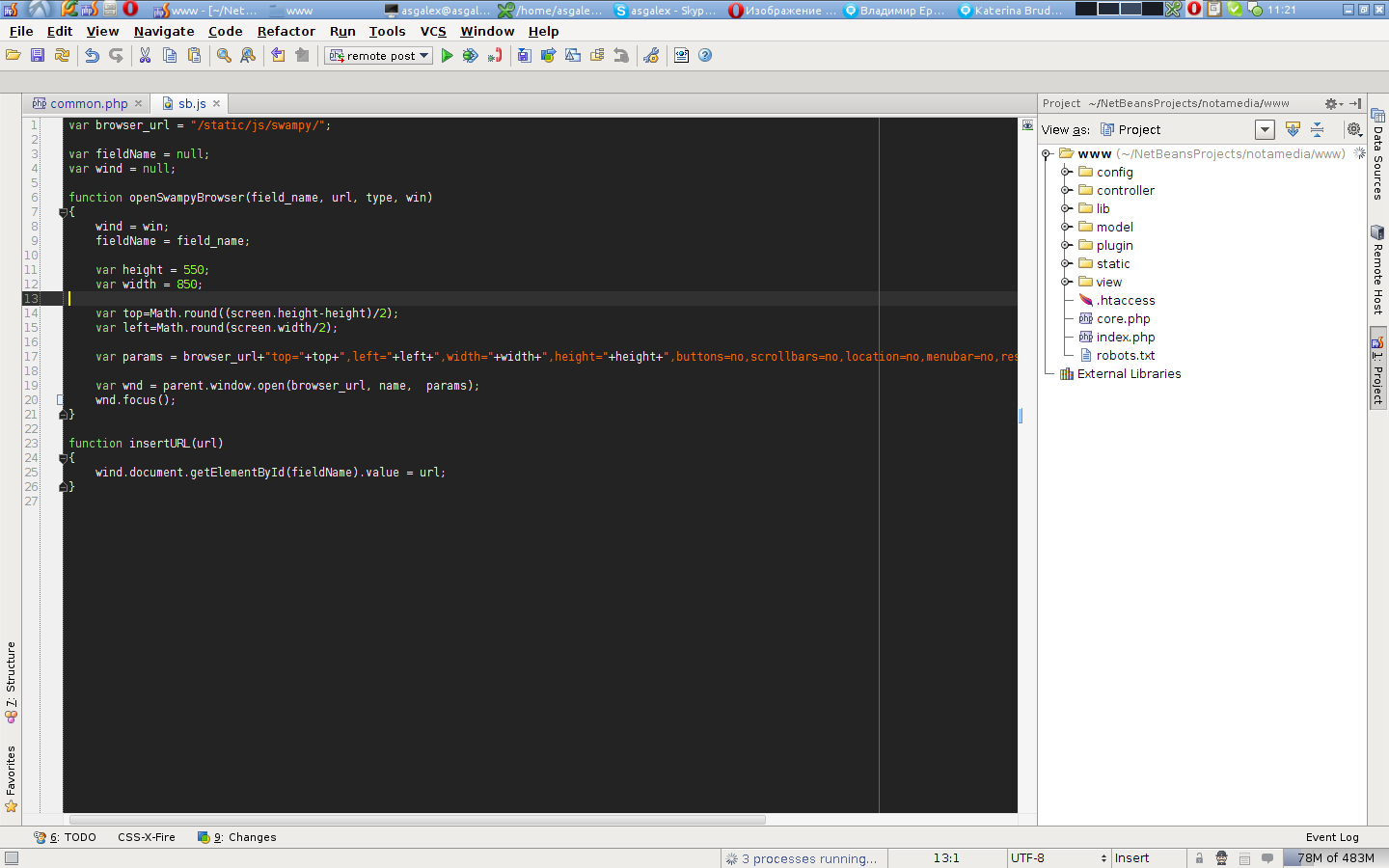Image resolution: width=1389 pixels, height=868 pixels.
Task: Click the Update Project VCS icon
Action: (x=524, y=56)
